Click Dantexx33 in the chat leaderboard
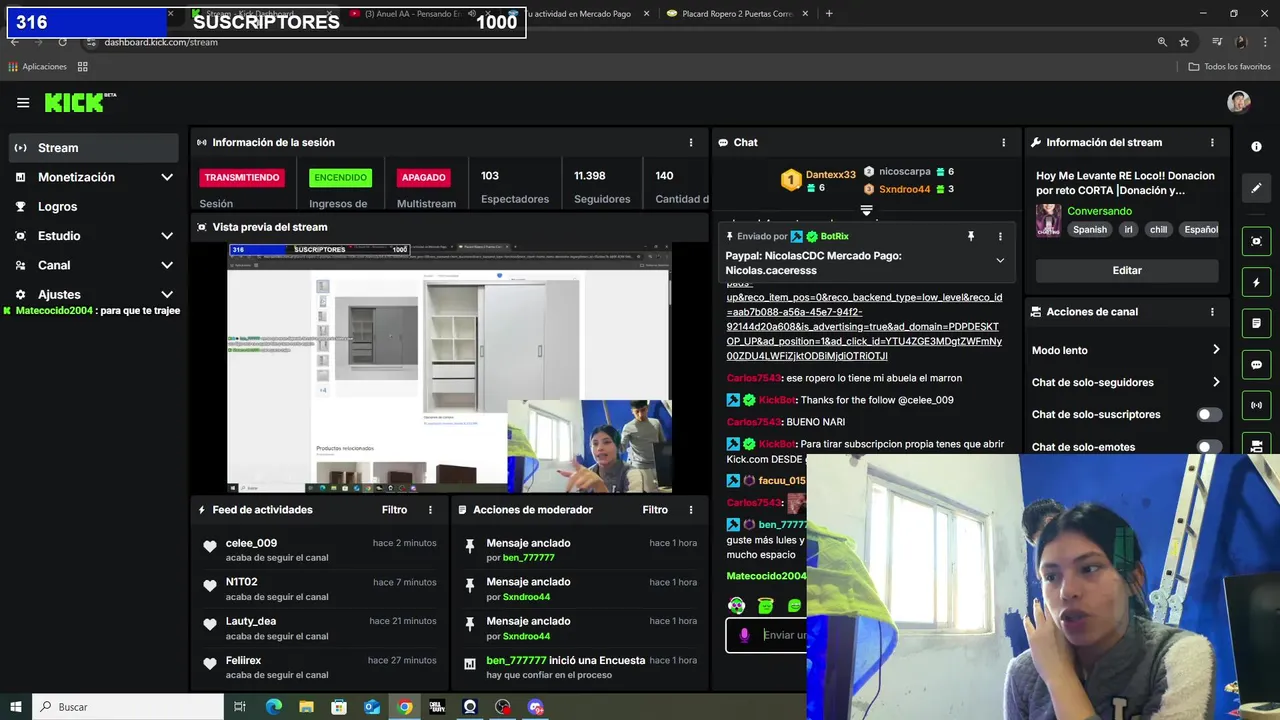1280x720 pixels. 831,175
